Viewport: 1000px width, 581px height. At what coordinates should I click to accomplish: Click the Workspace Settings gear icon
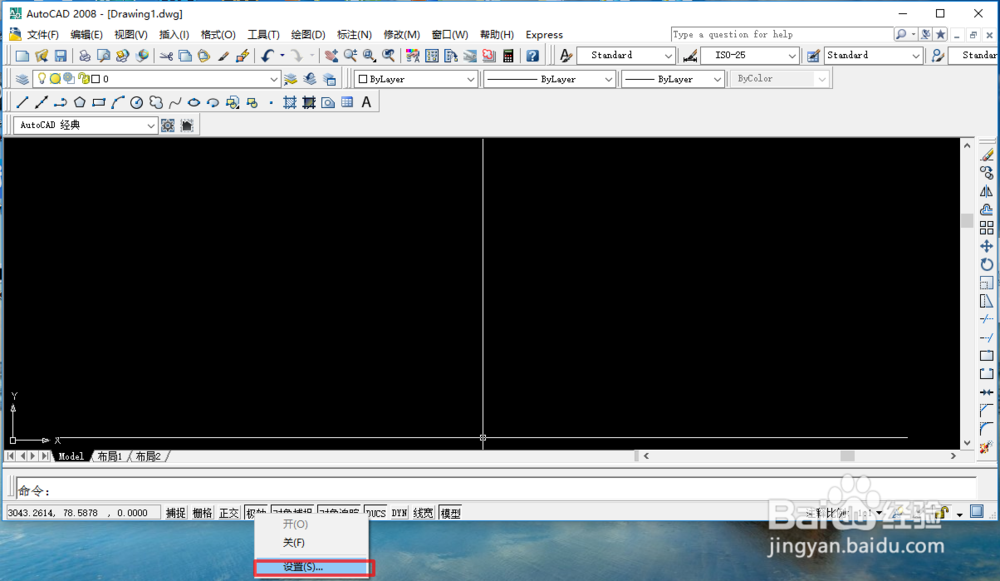tap(168, 126)
